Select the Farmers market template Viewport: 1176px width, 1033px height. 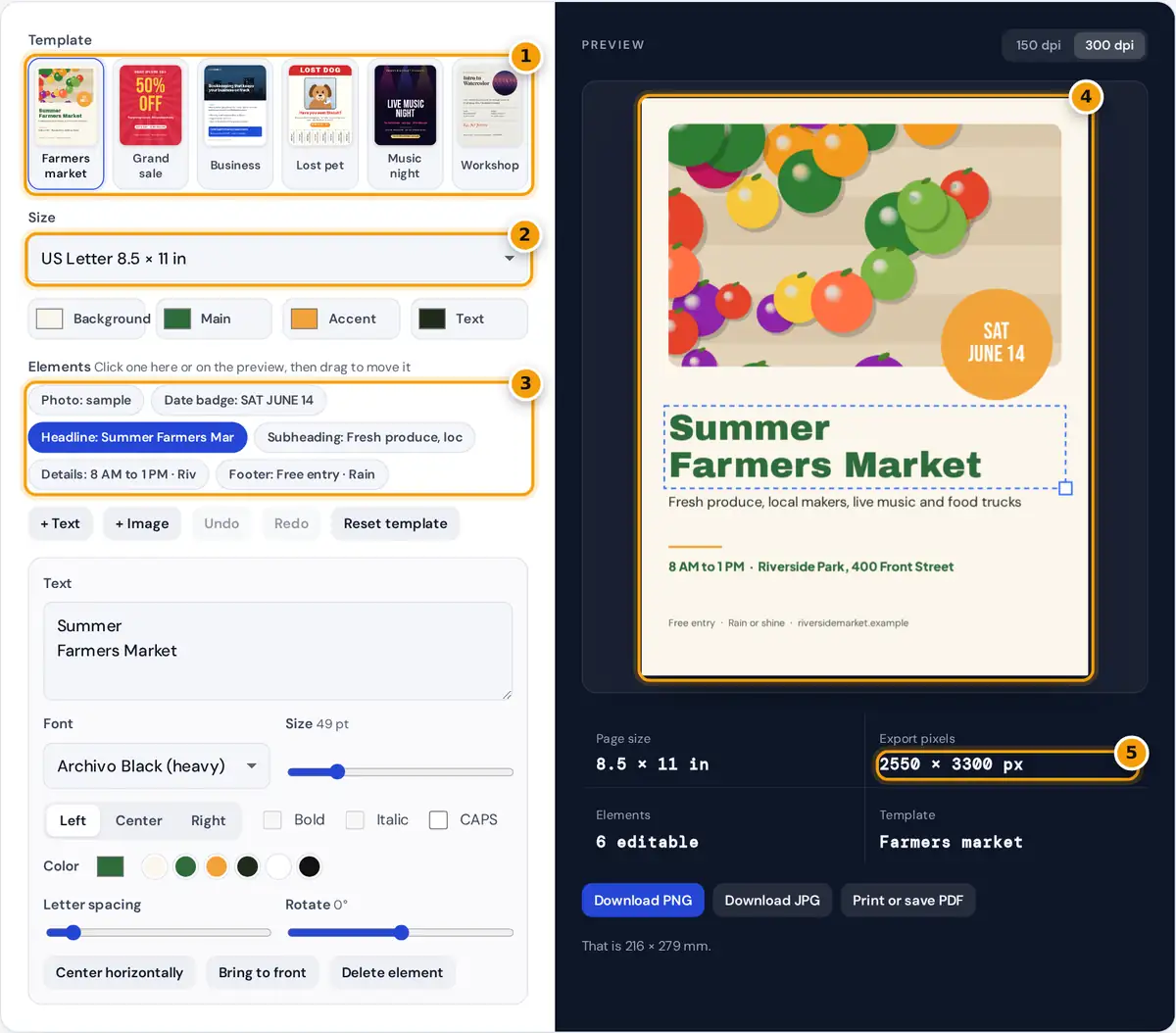coord(66,123)
